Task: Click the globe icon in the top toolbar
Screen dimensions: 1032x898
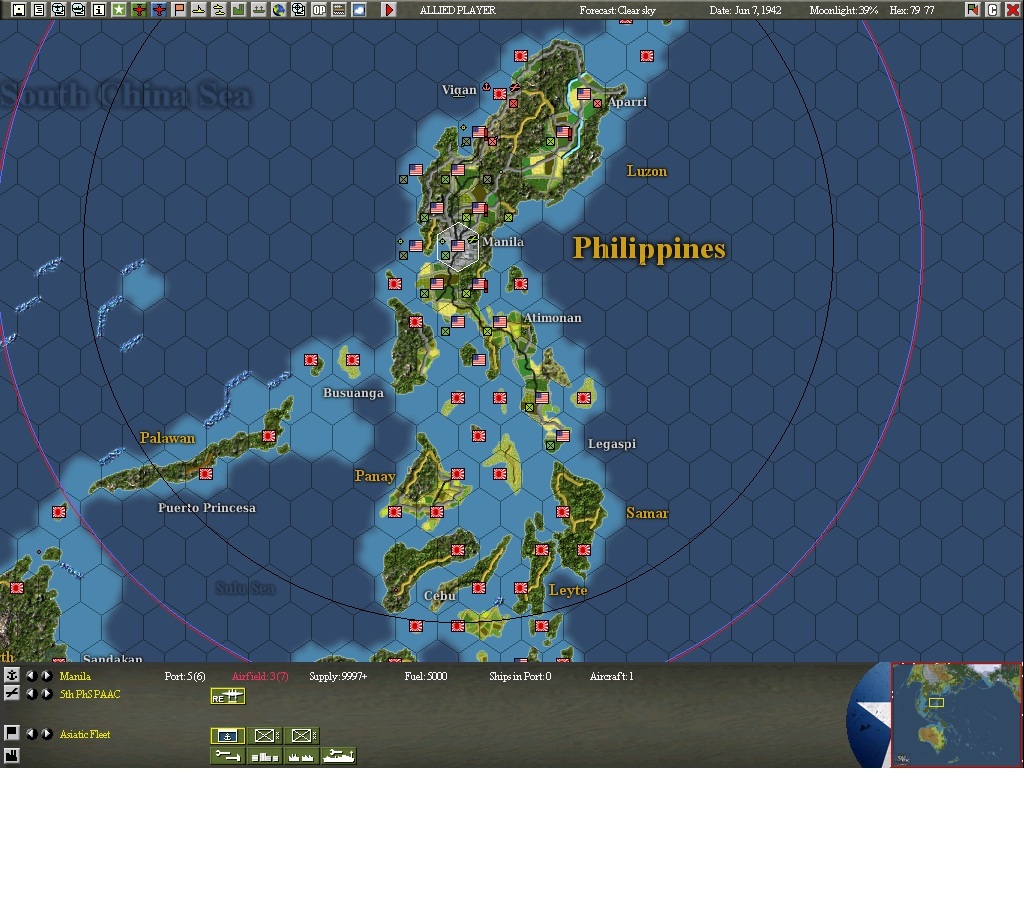Action: pyautogui.click(x=279, y=10)
